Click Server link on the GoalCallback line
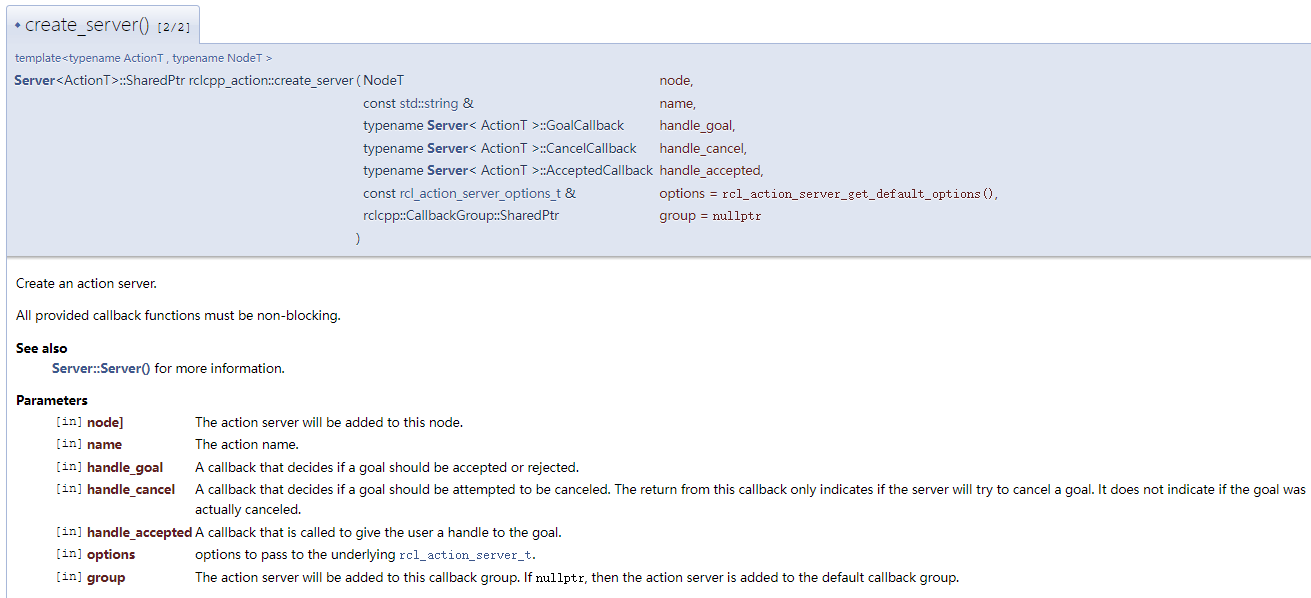The width and height of the screenshot is (1311, 598). [447, 125]
